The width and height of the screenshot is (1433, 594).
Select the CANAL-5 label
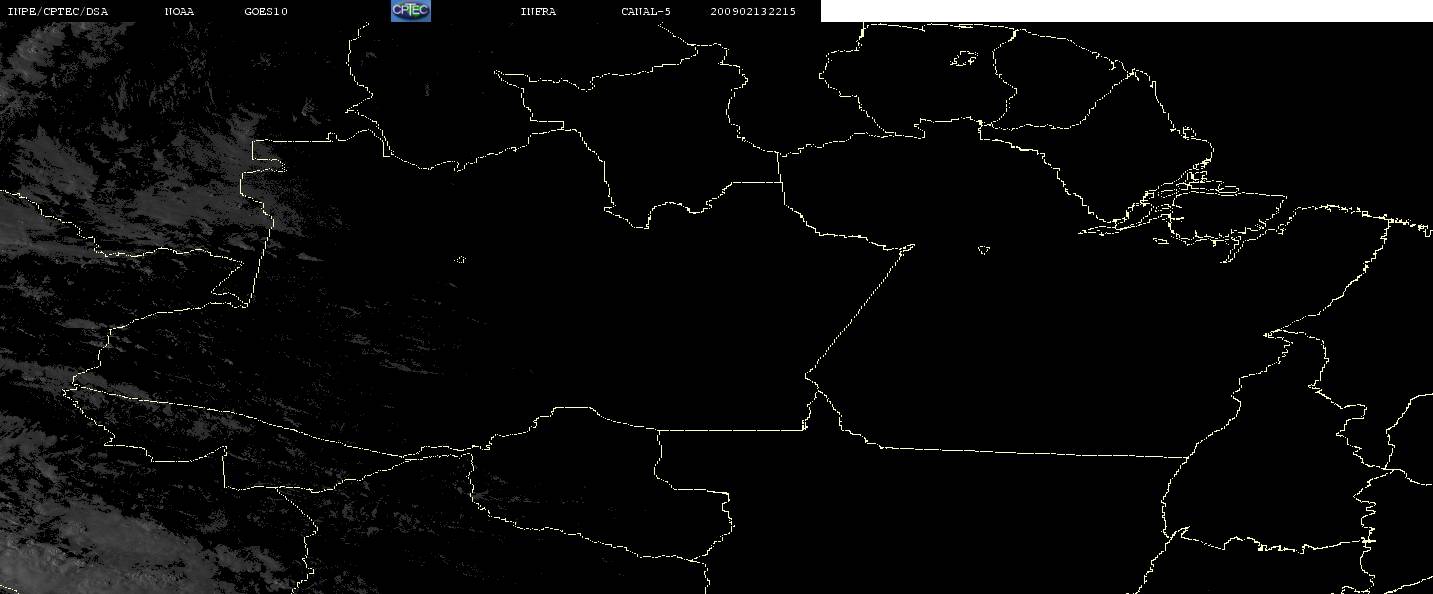(646, 11)
